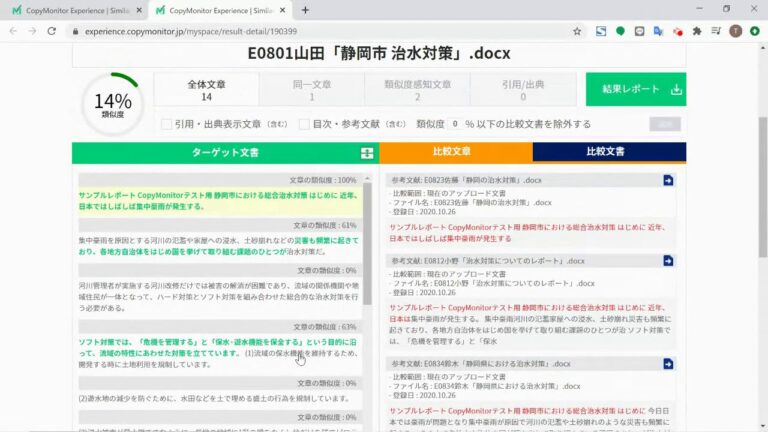768x432 pixels.
Task: Edit the 類似度 percentage threshold field
Action: pos(455,124)
